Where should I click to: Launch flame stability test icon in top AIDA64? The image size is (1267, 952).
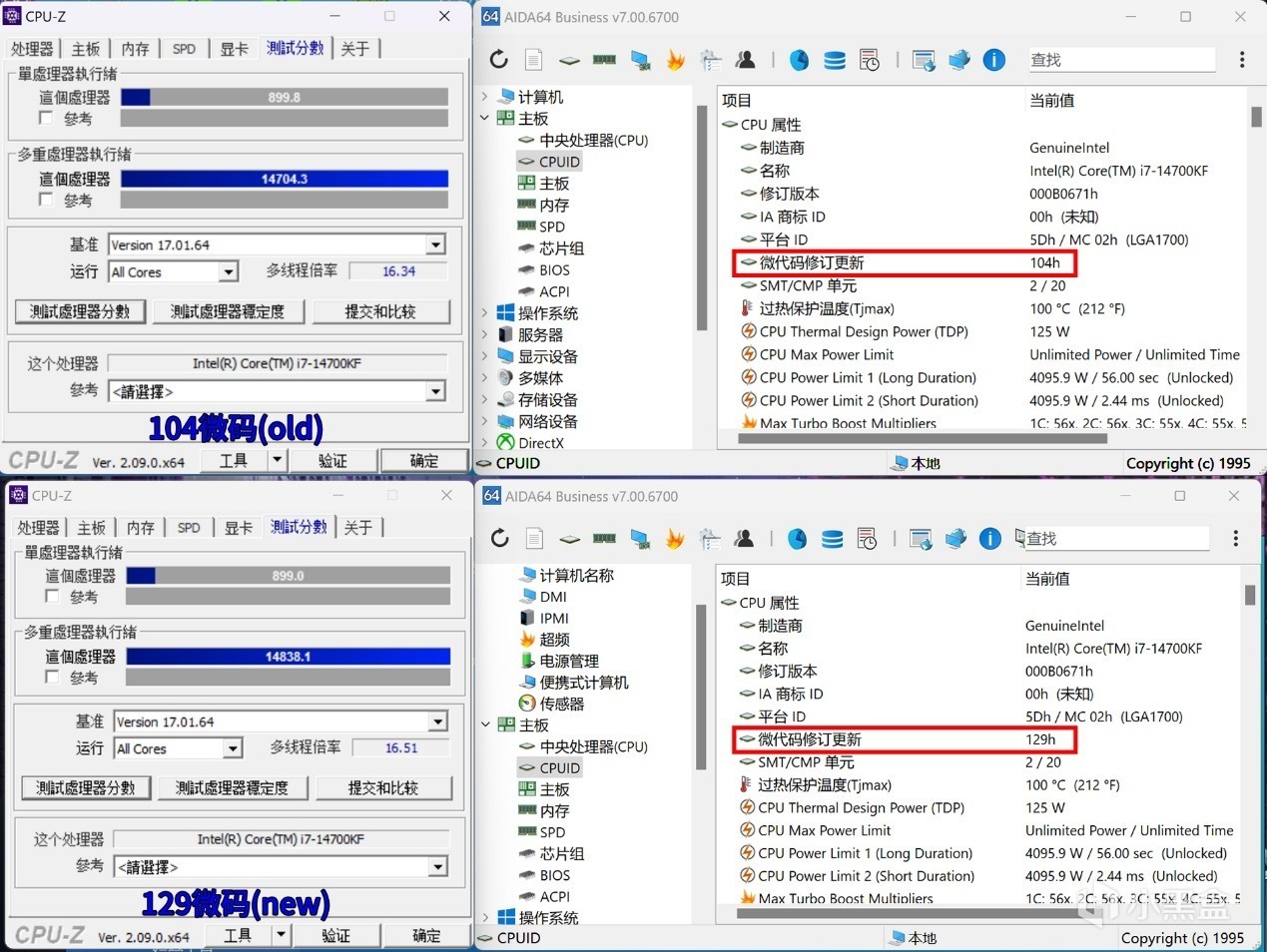676,60
